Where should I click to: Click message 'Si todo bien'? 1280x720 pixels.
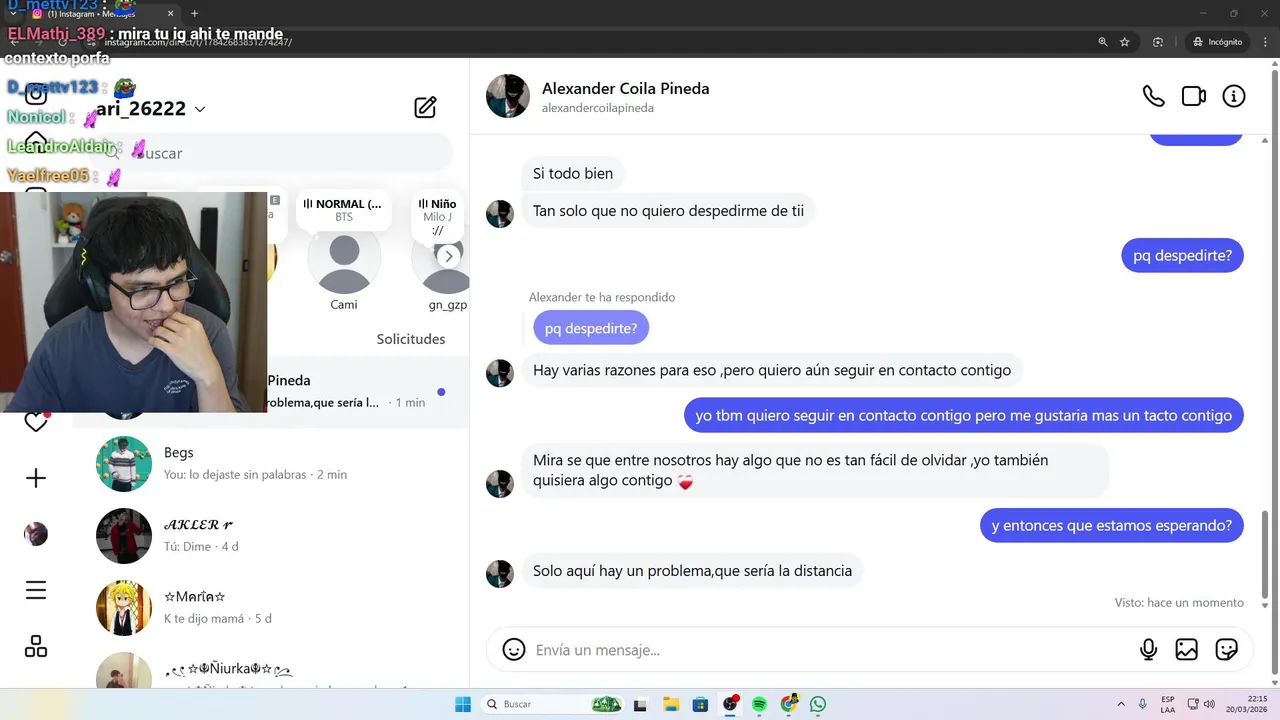tap(573, 173)
